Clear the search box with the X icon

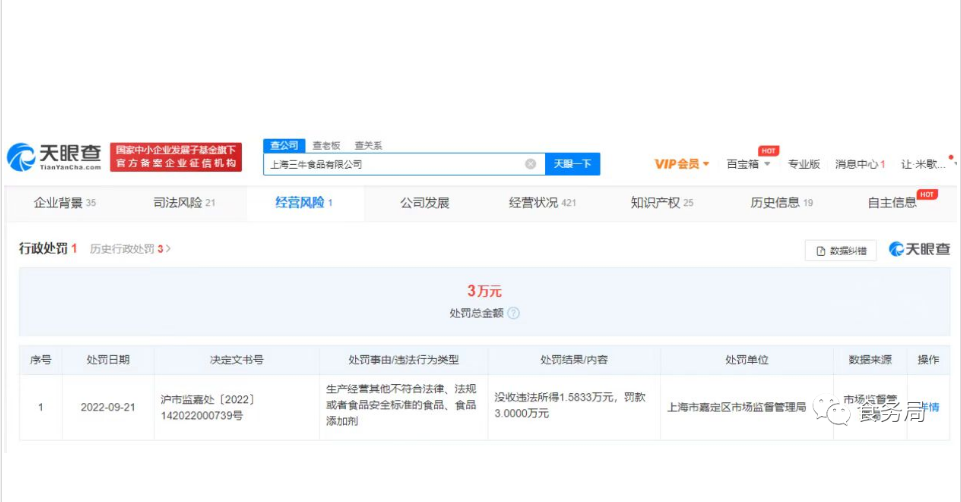pyautogui.click(x=531, y=164)
